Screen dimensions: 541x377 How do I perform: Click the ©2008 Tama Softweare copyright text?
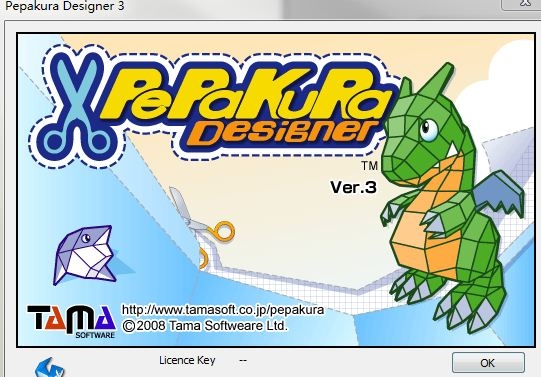tap(205, 326)
